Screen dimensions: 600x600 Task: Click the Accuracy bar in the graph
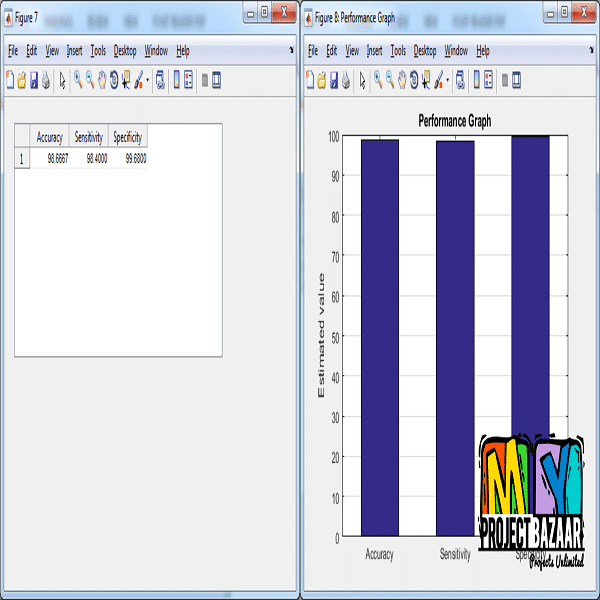click(x=380, y=340)
